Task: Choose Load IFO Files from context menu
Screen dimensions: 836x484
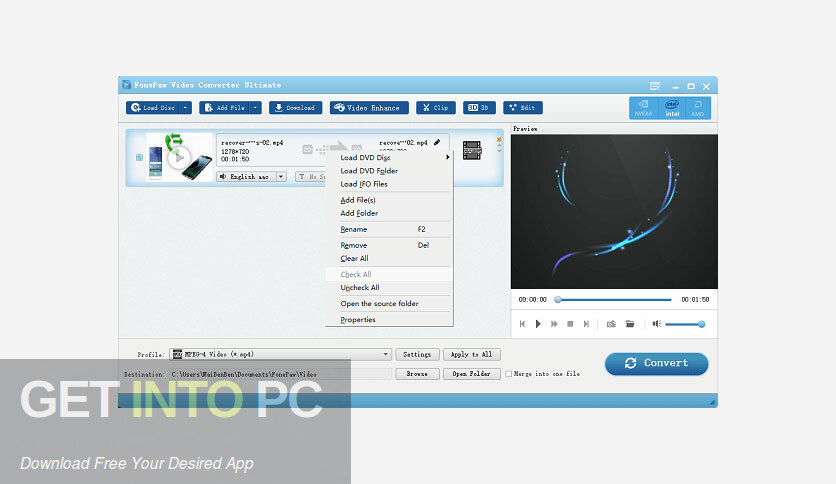Action: point(389,184)
